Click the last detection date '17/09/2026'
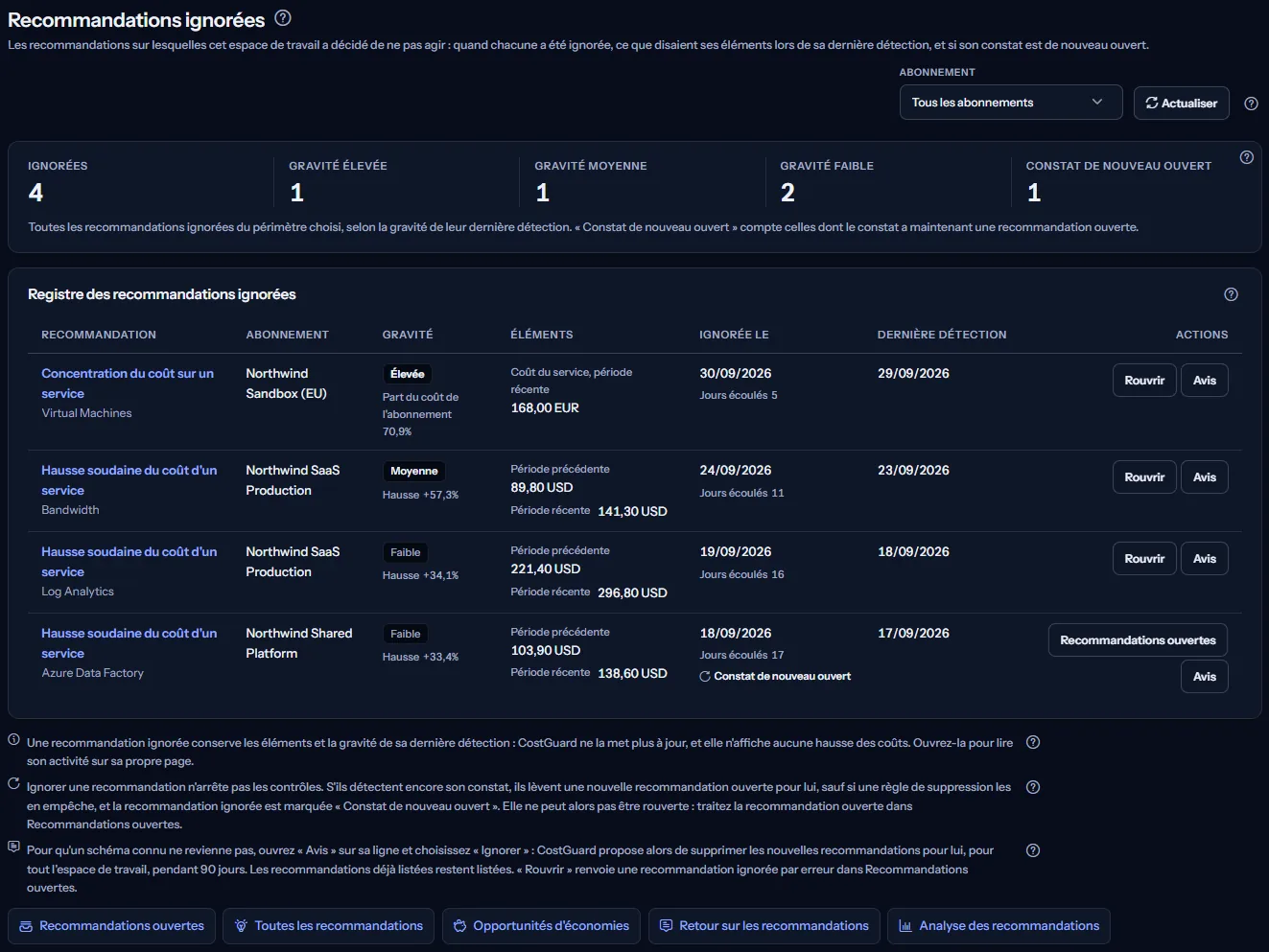This screenshot has height=952, width=1269. pyautogui.click(x=913, y=633)
